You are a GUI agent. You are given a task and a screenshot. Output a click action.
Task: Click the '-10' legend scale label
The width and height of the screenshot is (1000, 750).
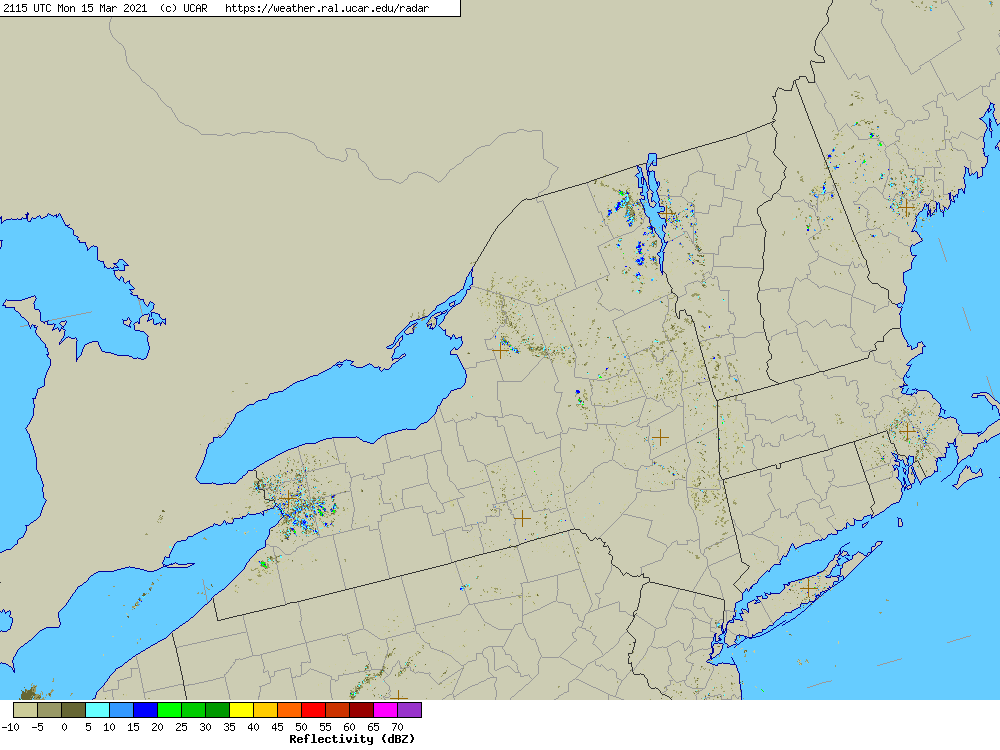pyautogui.click(x=10, y=727)
